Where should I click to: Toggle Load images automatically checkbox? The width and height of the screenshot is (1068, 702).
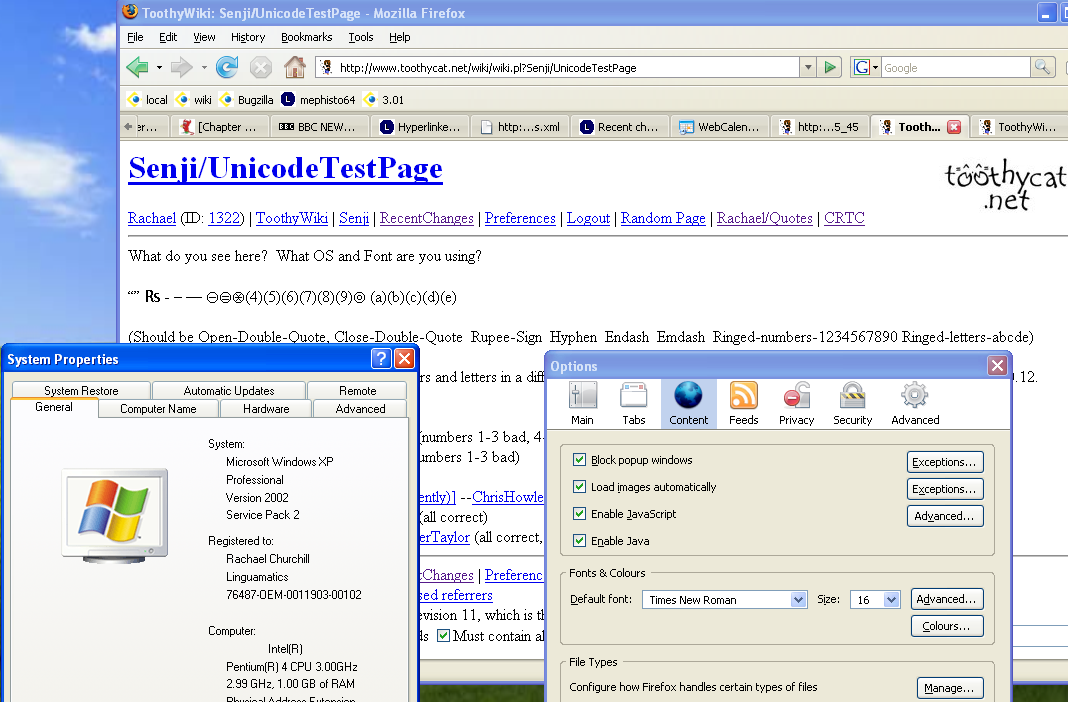point(579,487)
